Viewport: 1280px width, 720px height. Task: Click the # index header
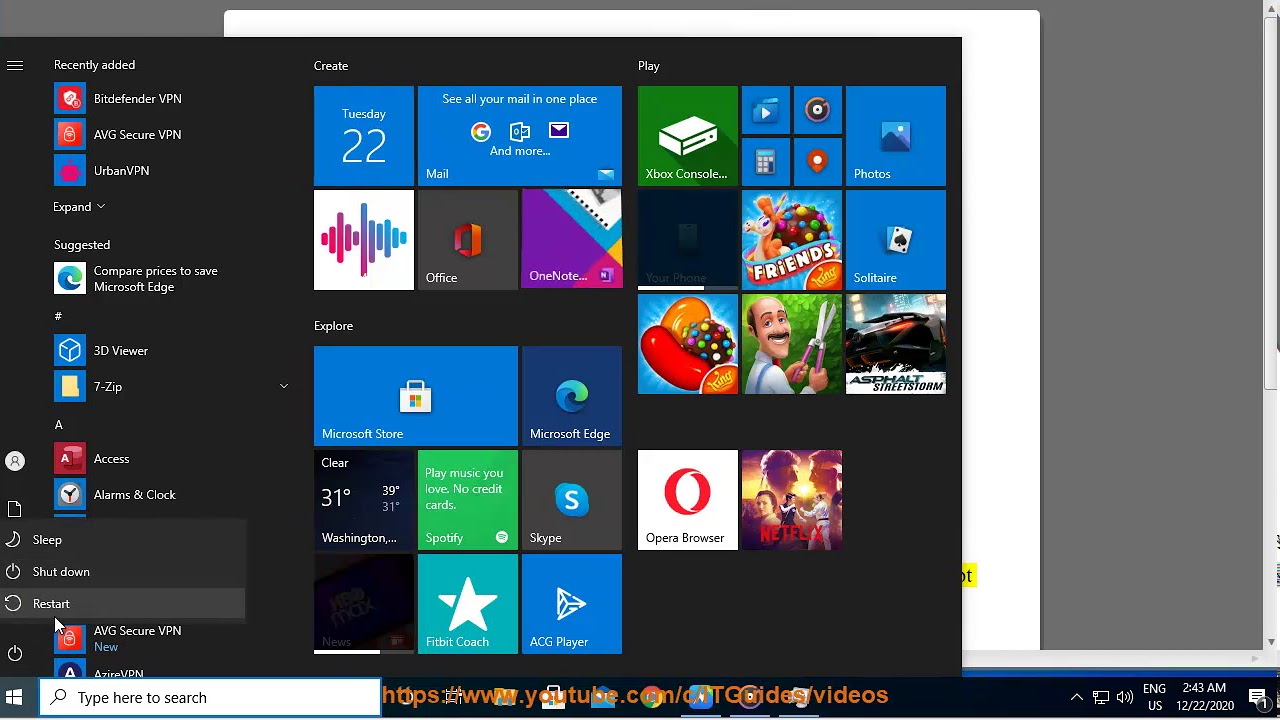58,316
